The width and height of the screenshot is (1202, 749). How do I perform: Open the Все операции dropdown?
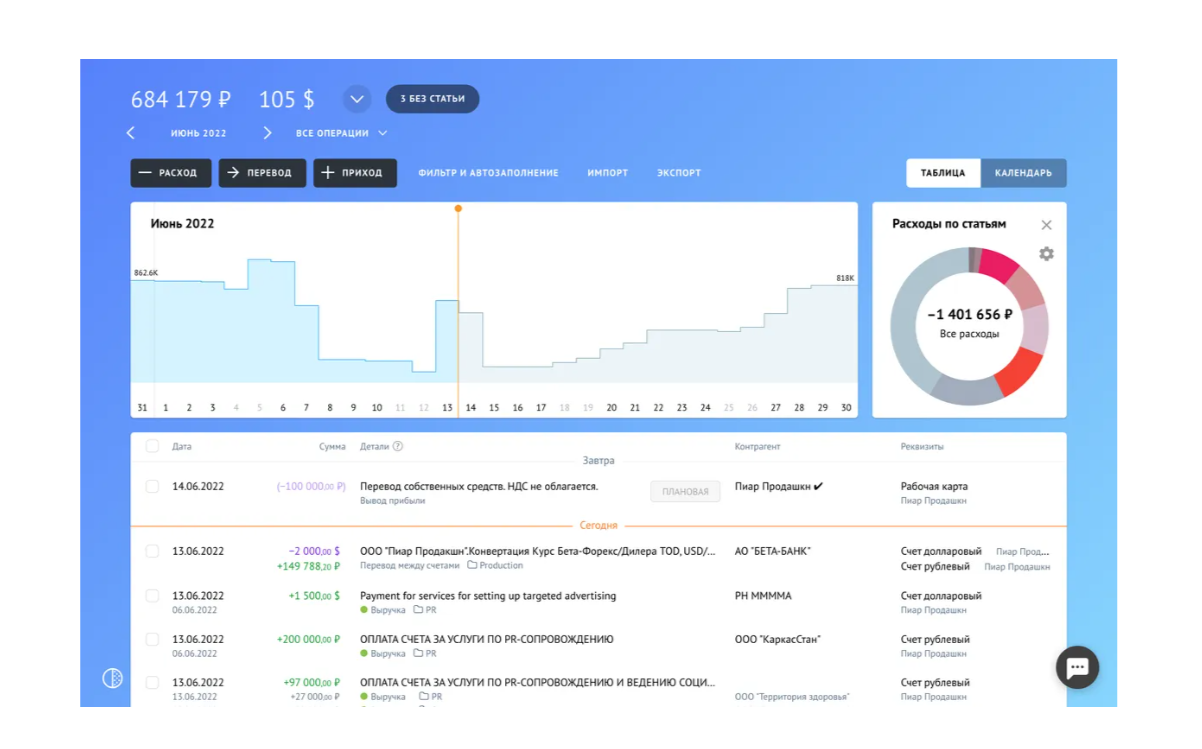tap(341, 133)
